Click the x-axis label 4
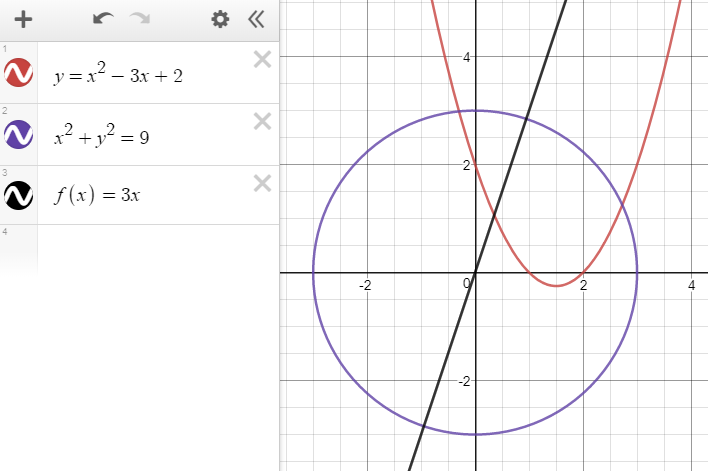Viewport: 708px width, 471px height. coord(691,285)
